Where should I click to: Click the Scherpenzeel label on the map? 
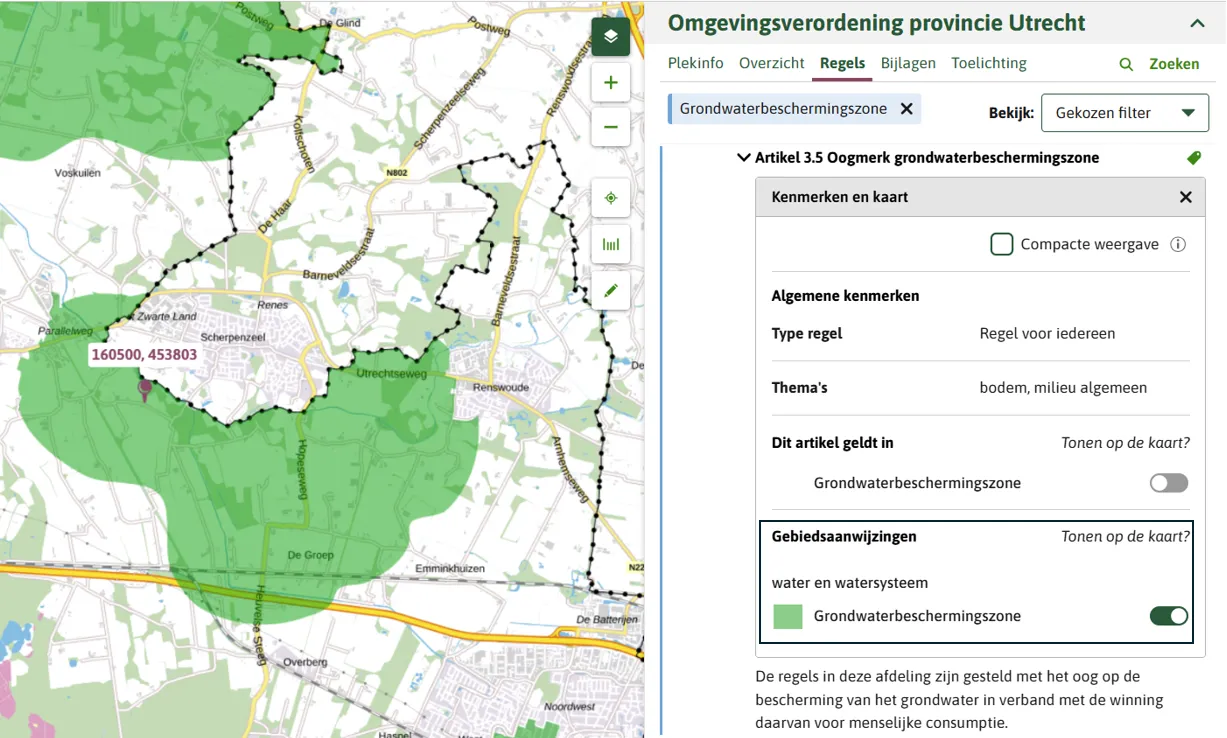click(231, 338)
